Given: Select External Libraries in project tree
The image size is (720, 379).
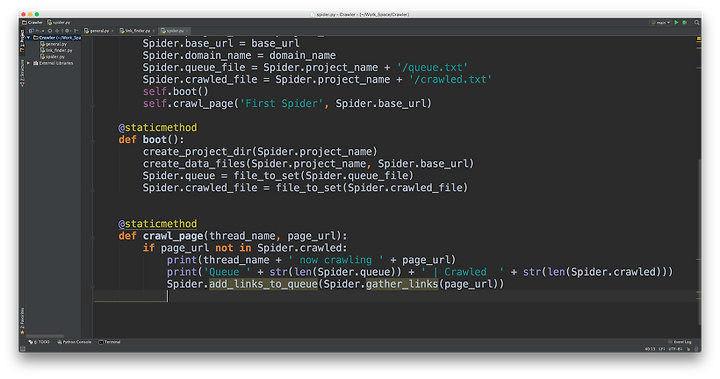Looking at the screenshot, I should 53,63.
